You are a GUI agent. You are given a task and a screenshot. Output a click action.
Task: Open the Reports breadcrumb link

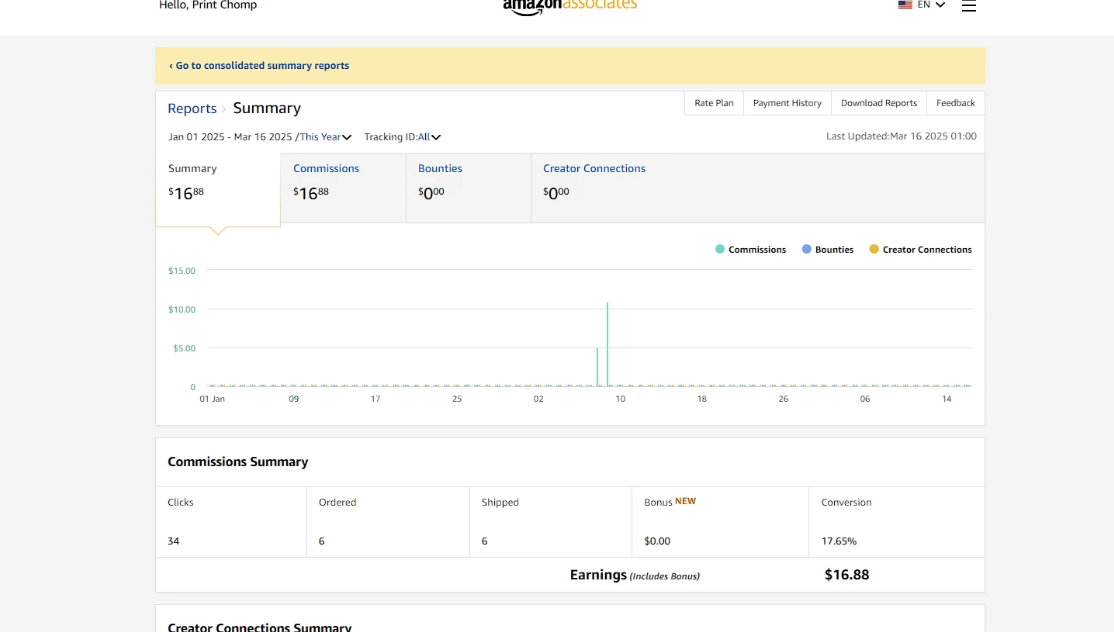(x=192, y=108)
